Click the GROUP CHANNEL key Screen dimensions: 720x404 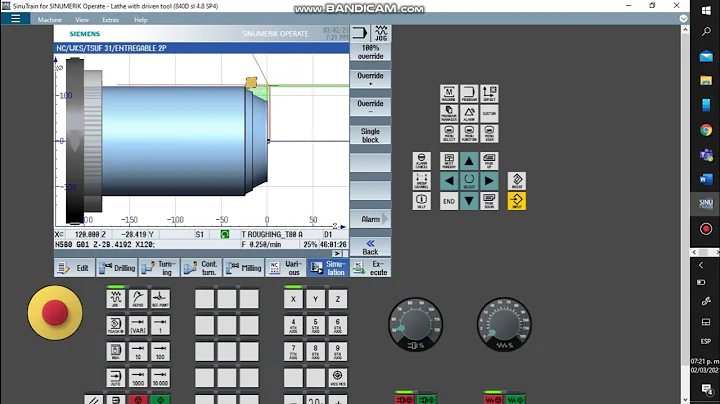(x=421, y=181)
